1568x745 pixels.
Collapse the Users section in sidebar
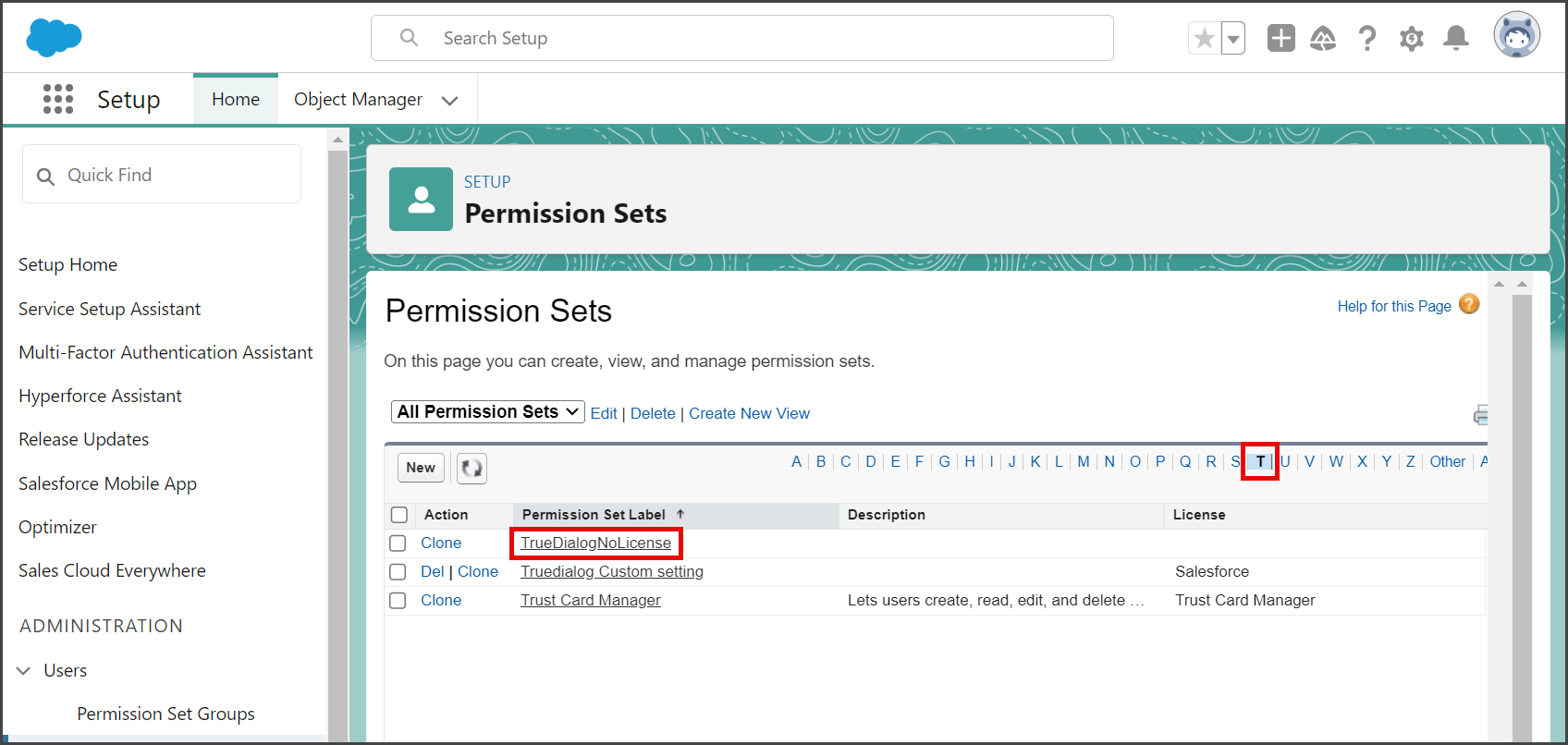tap(24, 671)
